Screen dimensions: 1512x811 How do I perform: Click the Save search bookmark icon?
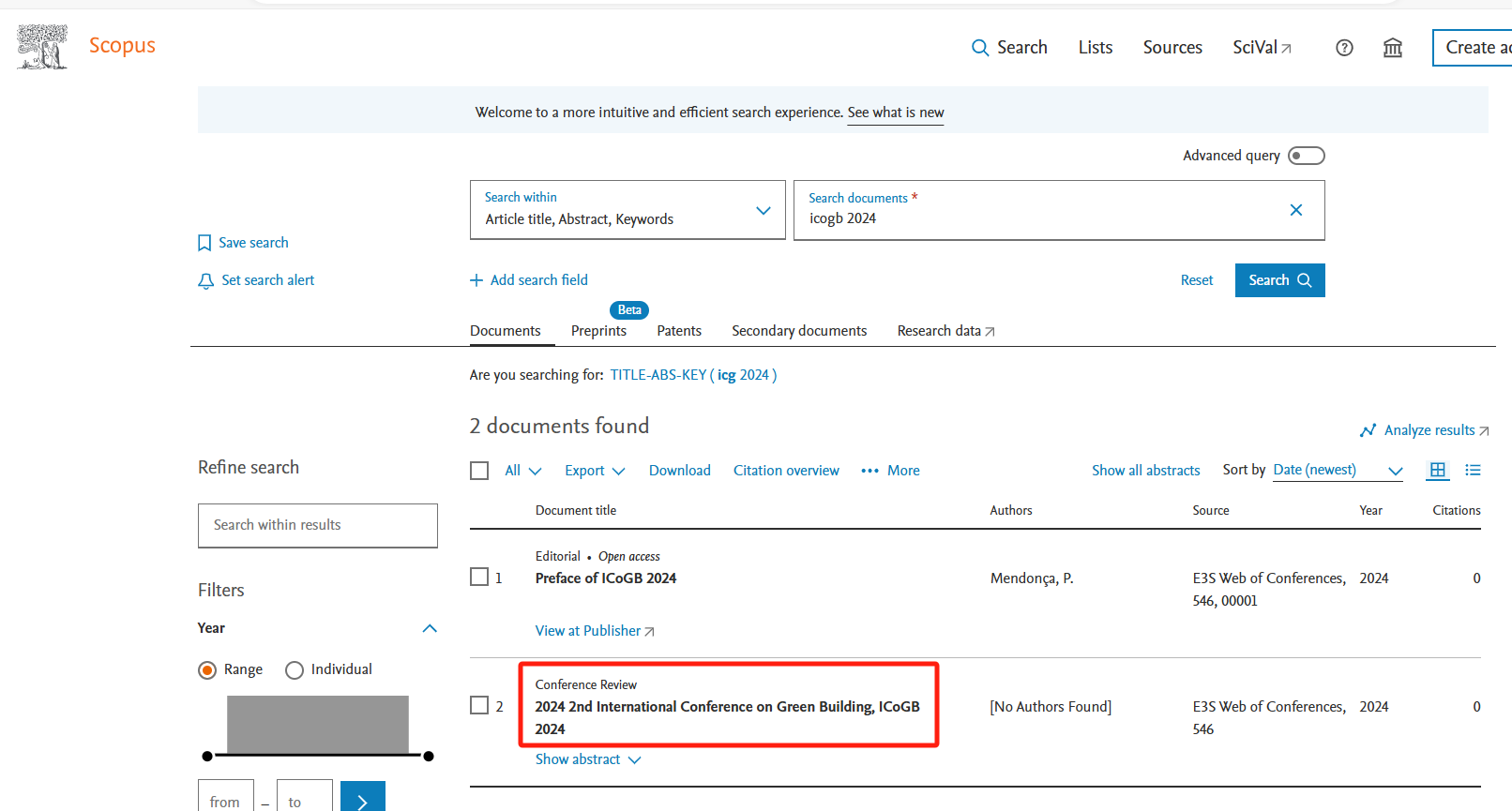click(x=204, y=243)
